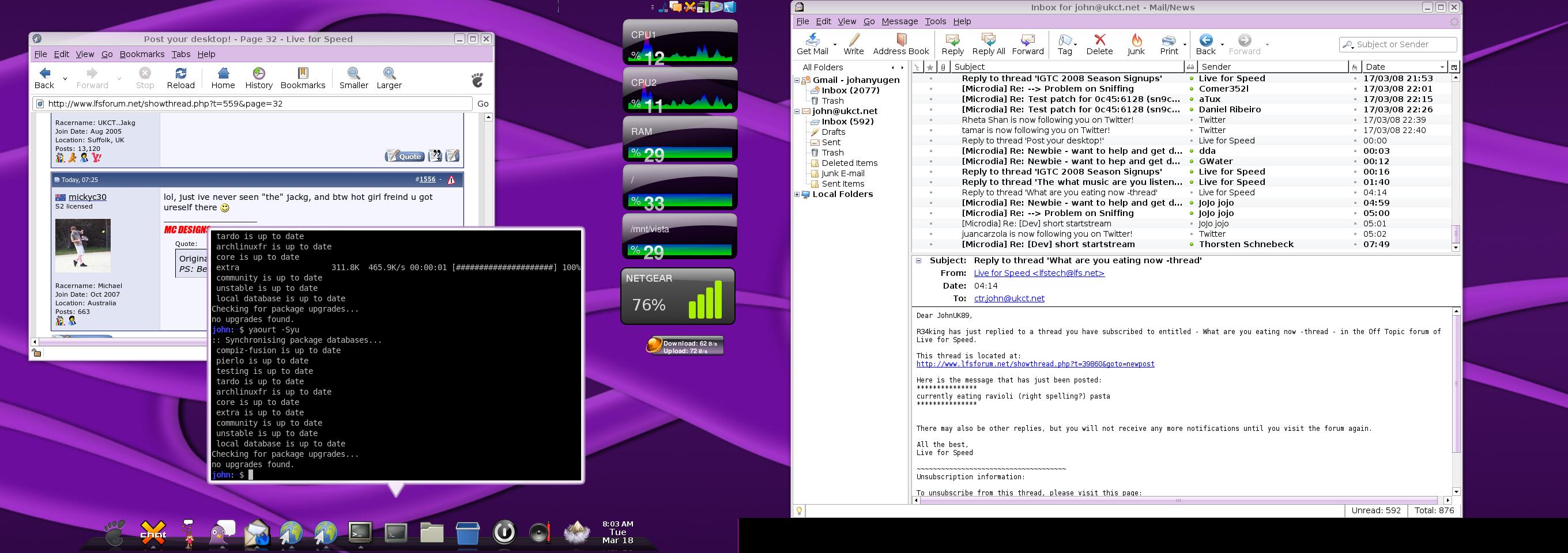Open the browser's Bookmarks menu
Screen dimensions: 1568x553
(142, 54)
